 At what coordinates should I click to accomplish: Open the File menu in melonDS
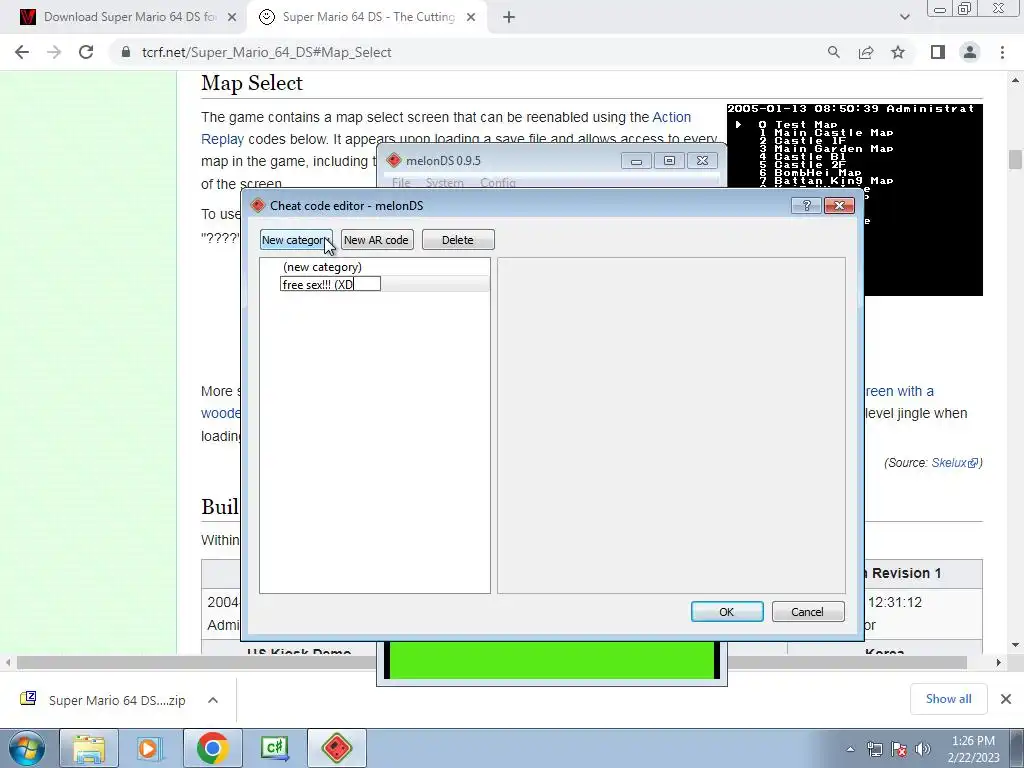[x=401, y=182]
